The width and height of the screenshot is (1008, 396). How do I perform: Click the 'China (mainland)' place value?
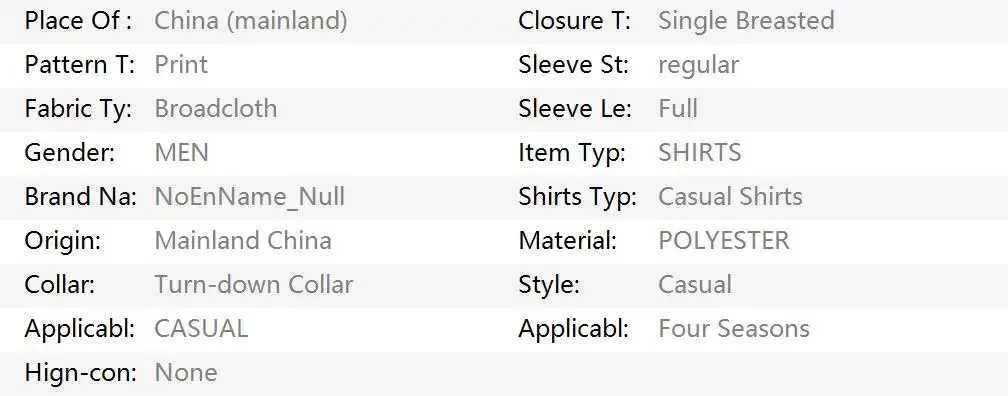tap(251, 21)
